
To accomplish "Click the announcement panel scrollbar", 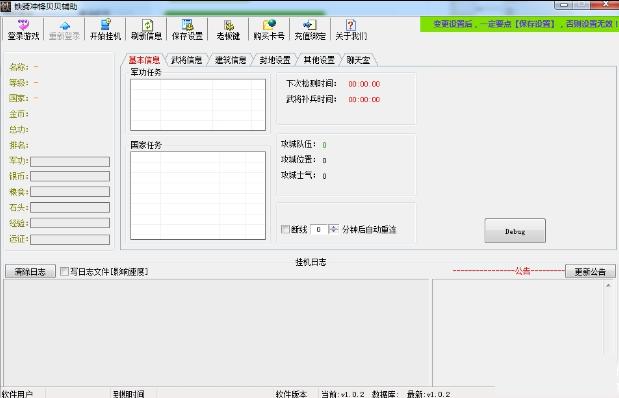I will [x=608, y=318].
